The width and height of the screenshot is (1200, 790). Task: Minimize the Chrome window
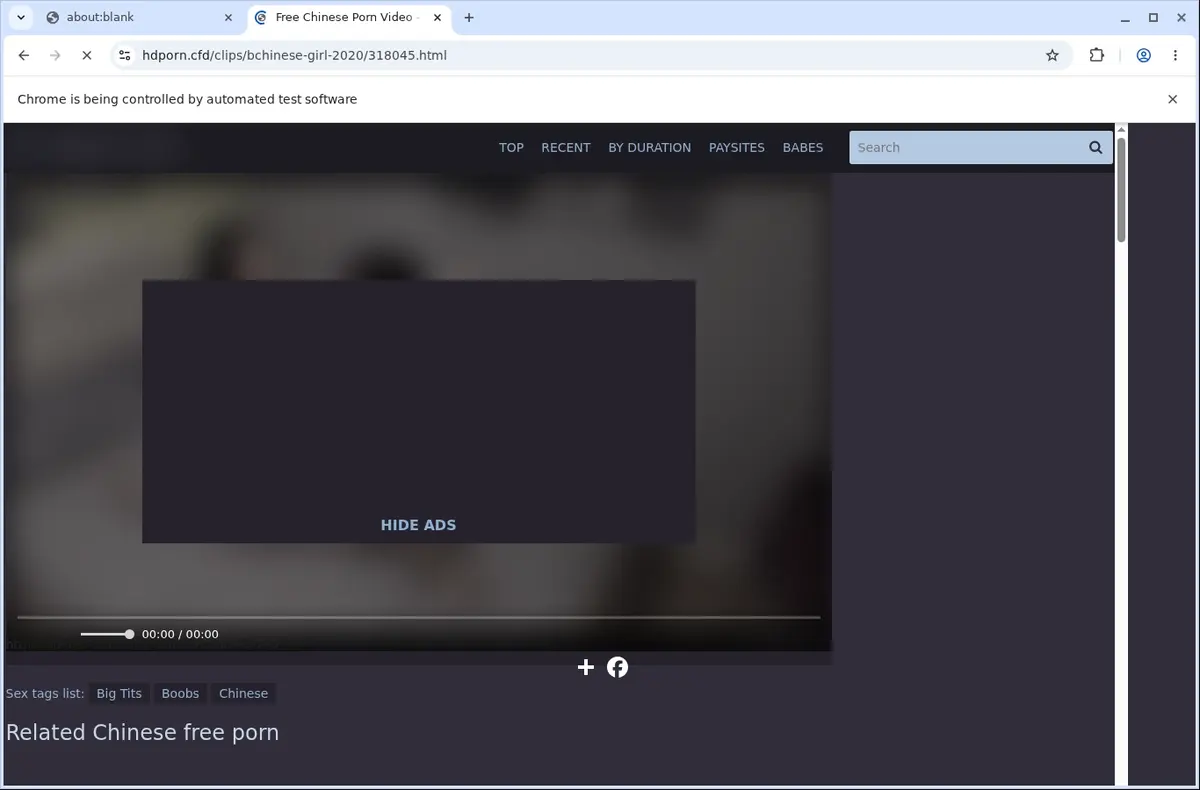pyautogui.click(x=1123, y=17)
